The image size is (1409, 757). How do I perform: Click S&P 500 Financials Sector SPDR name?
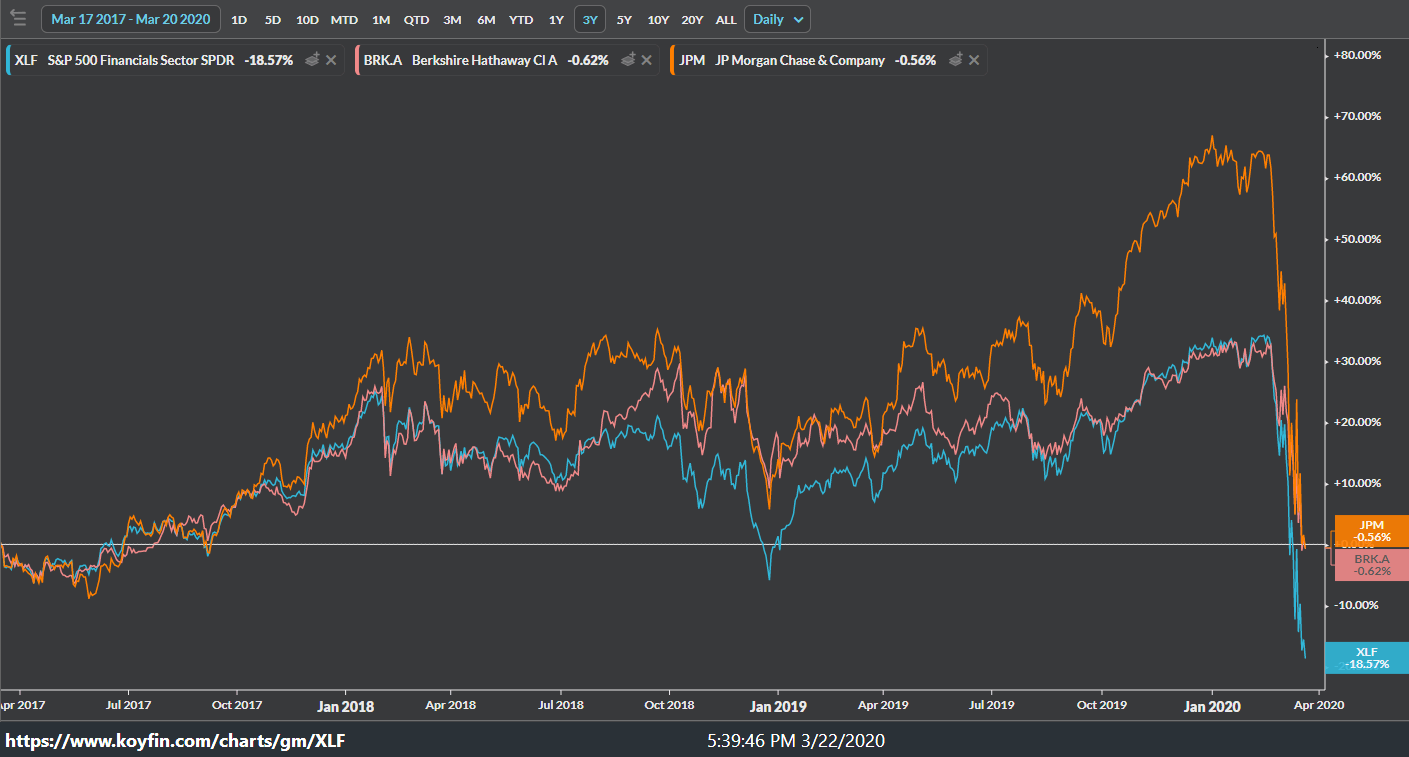(x=141, y=60)
